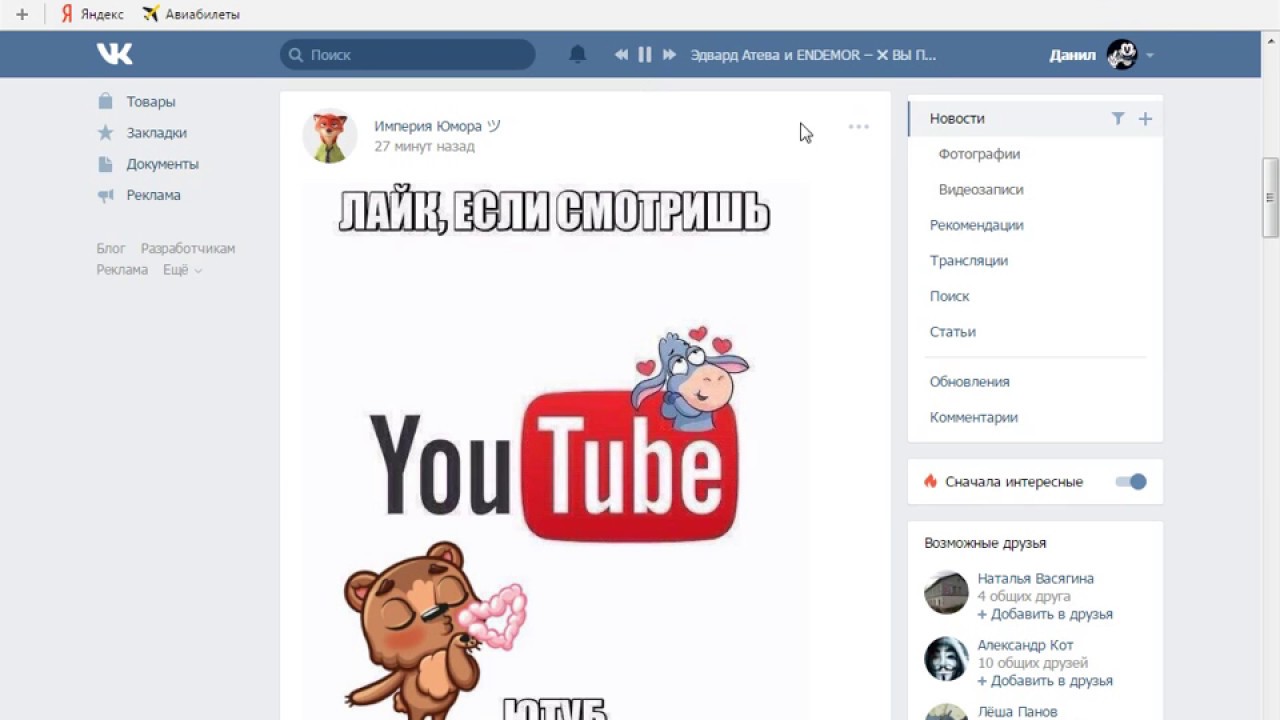Go to Закладки in left menu
The width and height of the screenshot is (1280, 720).
point(156,132)
